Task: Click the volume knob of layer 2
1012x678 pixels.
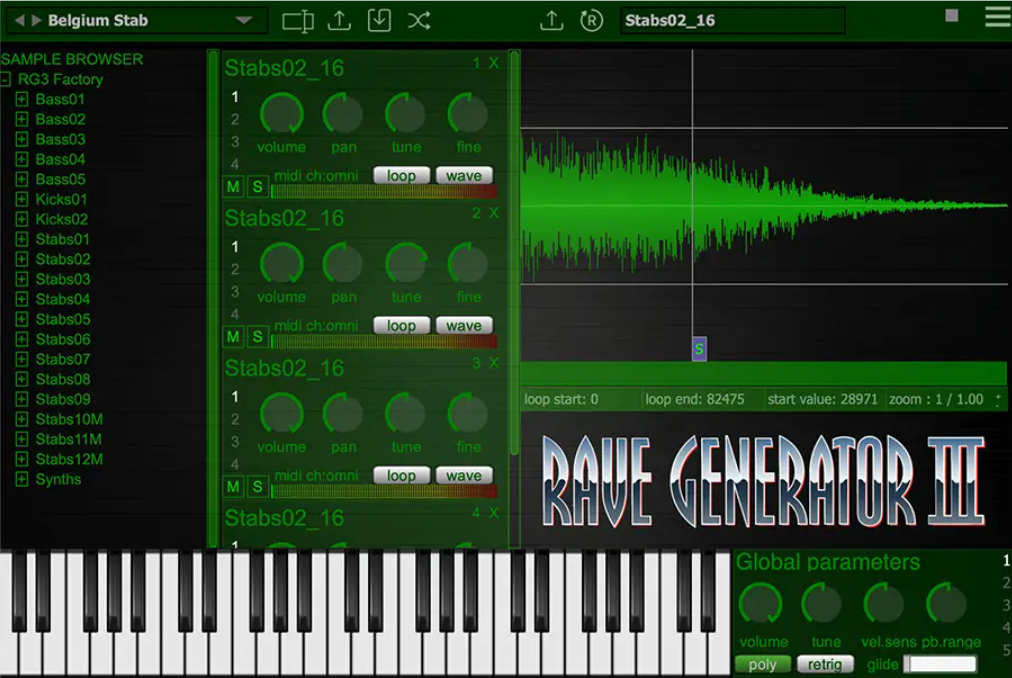Action: tap(281, 264)
